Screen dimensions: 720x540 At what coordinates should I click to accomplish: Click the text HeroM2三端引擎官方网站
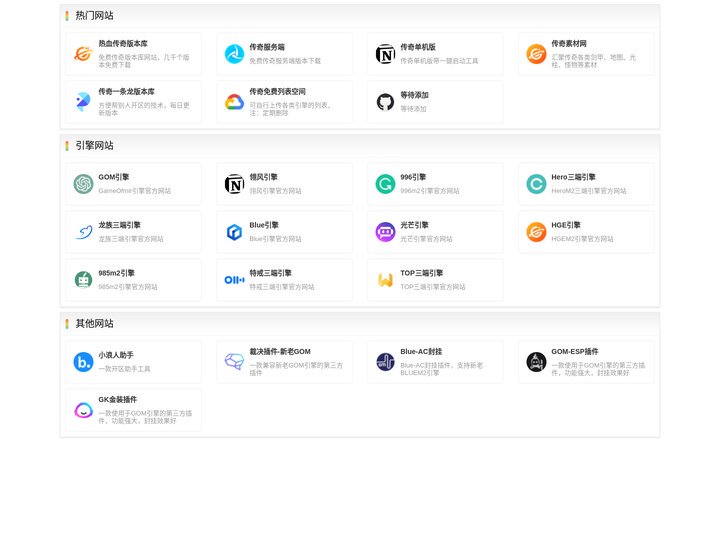coord(589,191)
